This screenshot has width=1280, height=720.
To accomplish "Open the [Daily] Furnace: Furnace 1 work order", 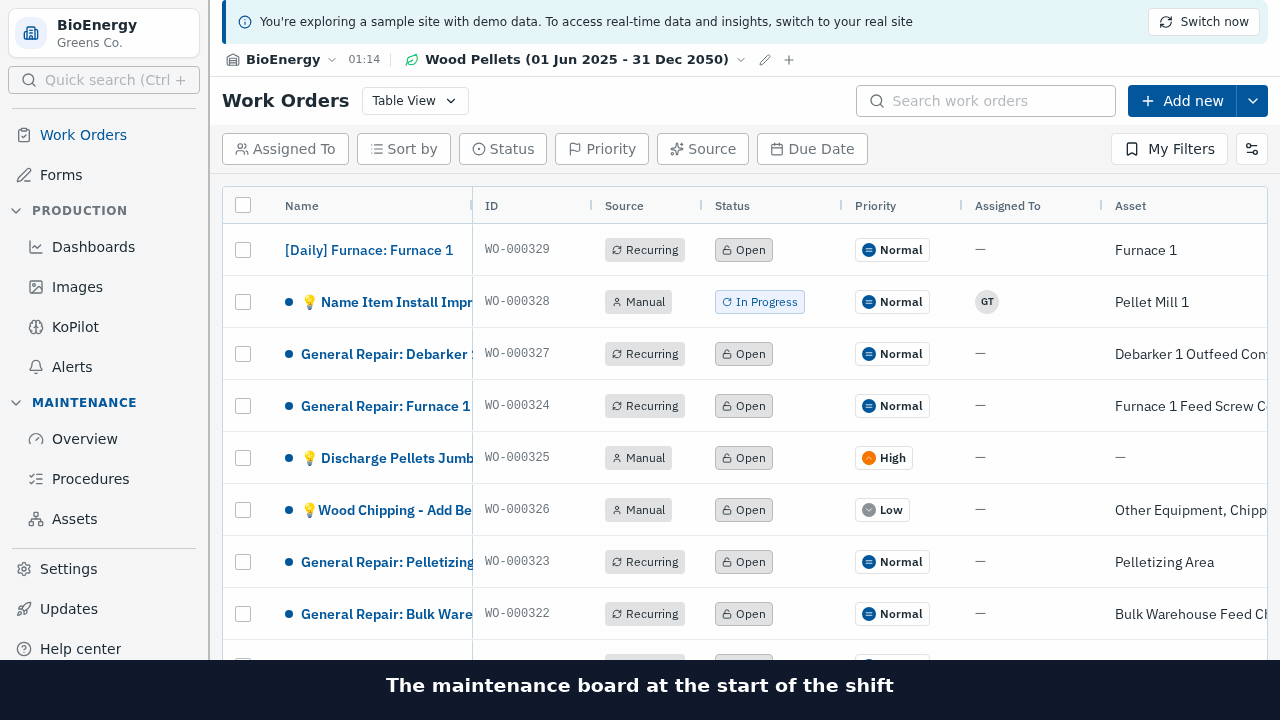I will [369, 250].
